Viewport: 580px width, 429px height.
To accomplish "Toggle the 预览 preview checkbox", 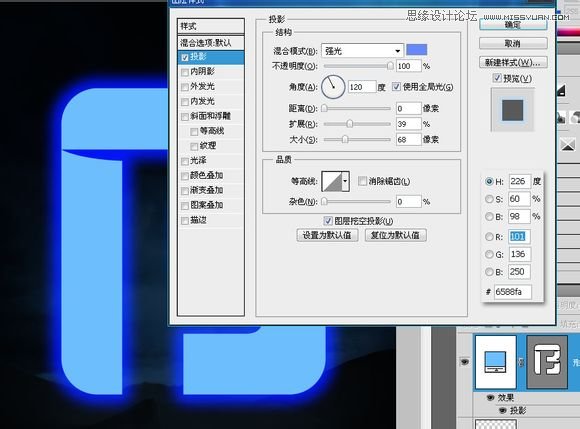I will click(497, 78).
